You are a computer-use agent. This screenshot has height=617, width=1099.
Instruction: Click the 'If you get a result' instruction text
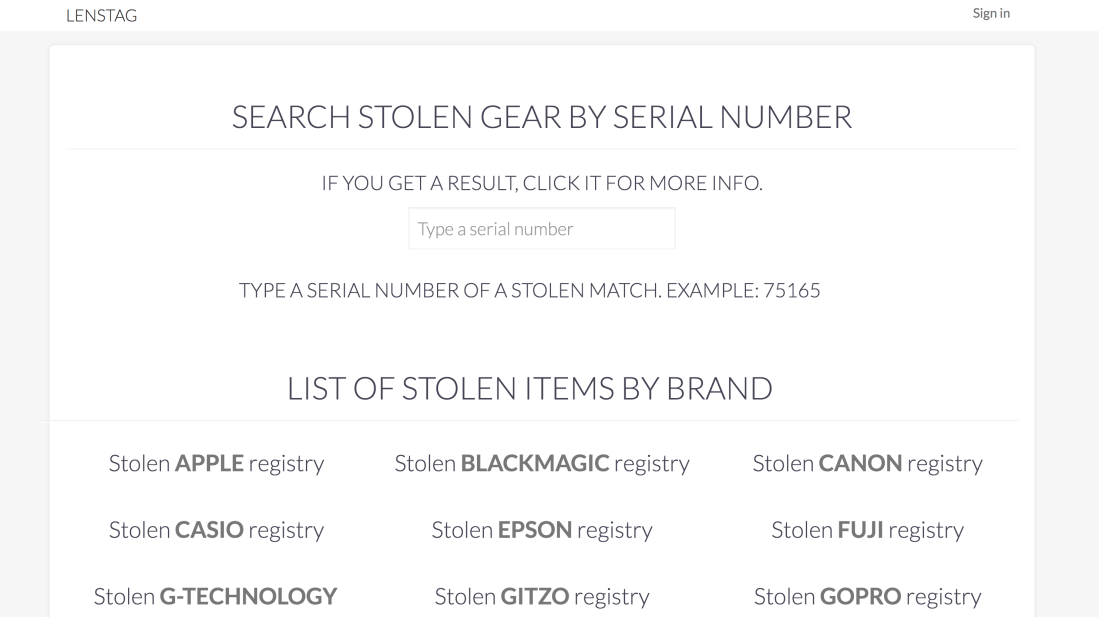[541, 184]
